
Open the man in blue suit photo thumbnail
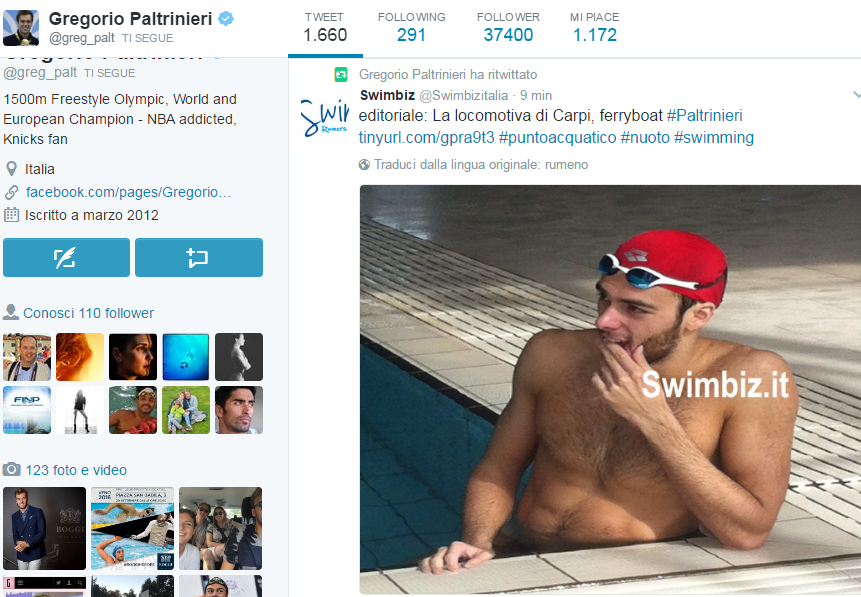tap(44, 528)
